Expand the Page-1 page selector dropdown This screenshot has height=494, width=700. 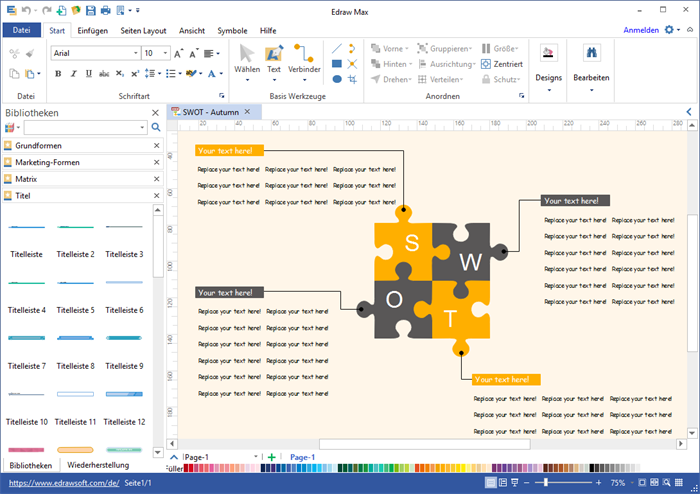pos(259,457)
